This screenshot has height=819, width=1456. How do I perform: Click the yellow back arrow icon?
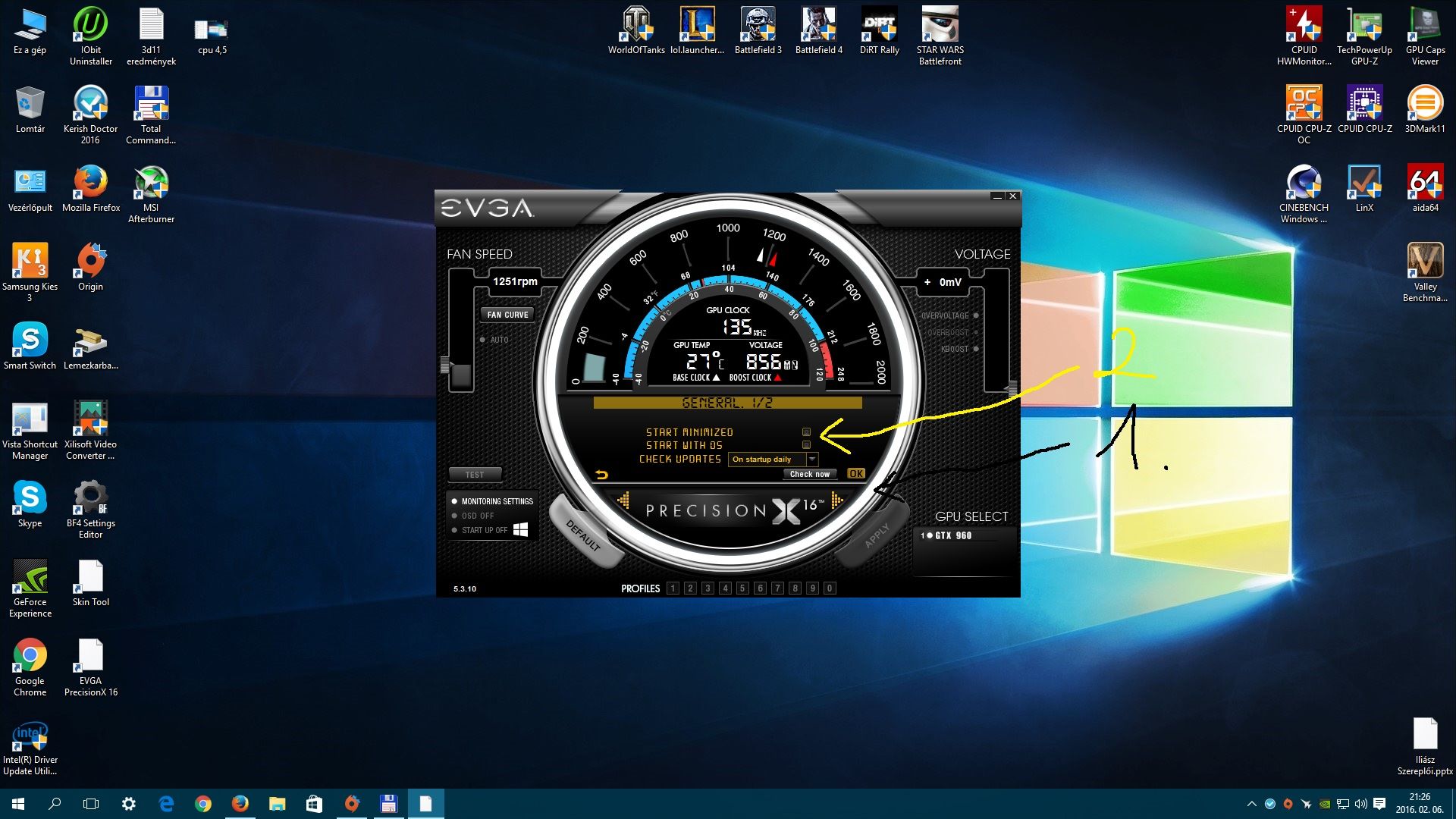601,475
